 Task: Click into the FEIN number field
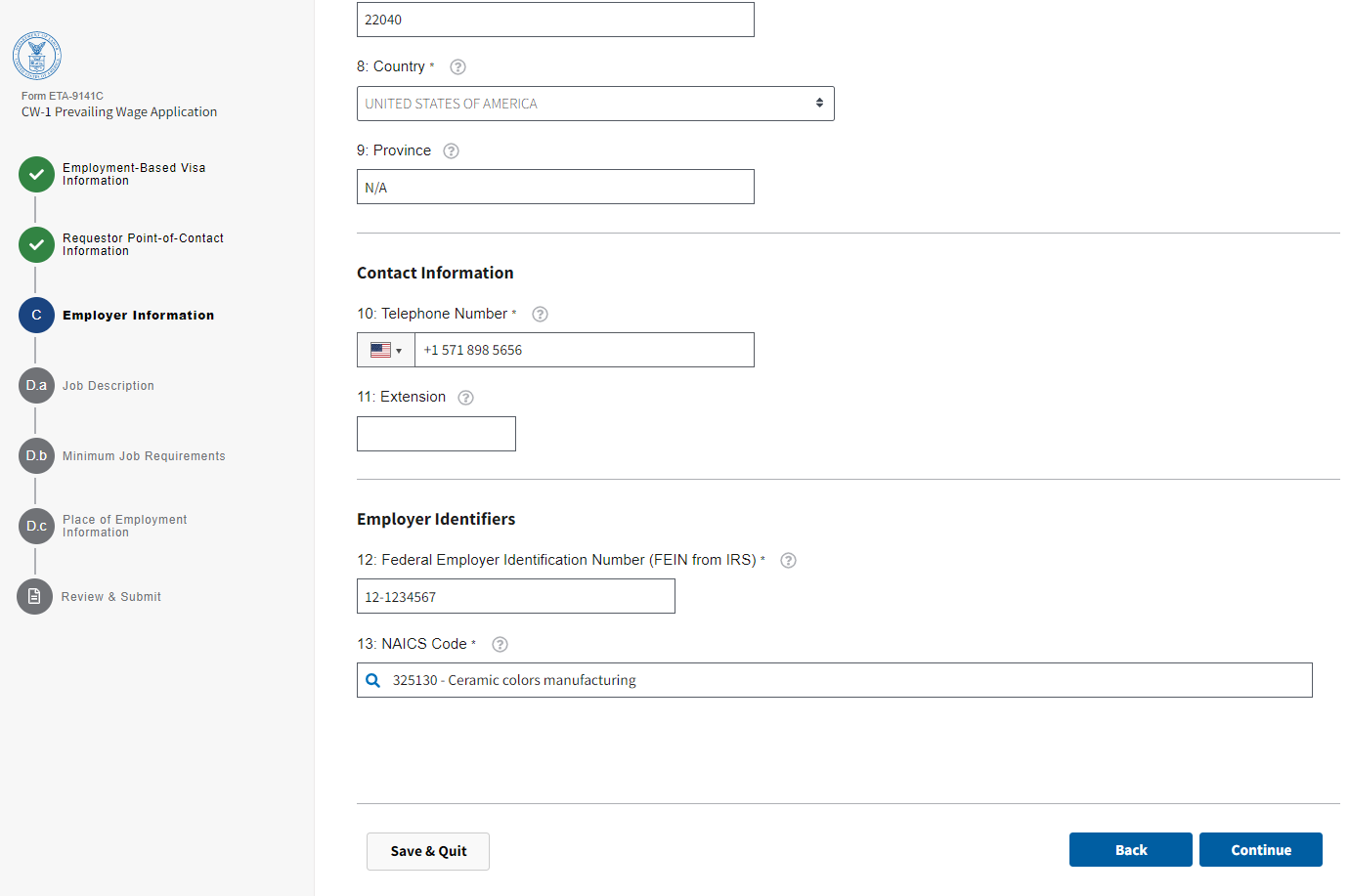515,596
